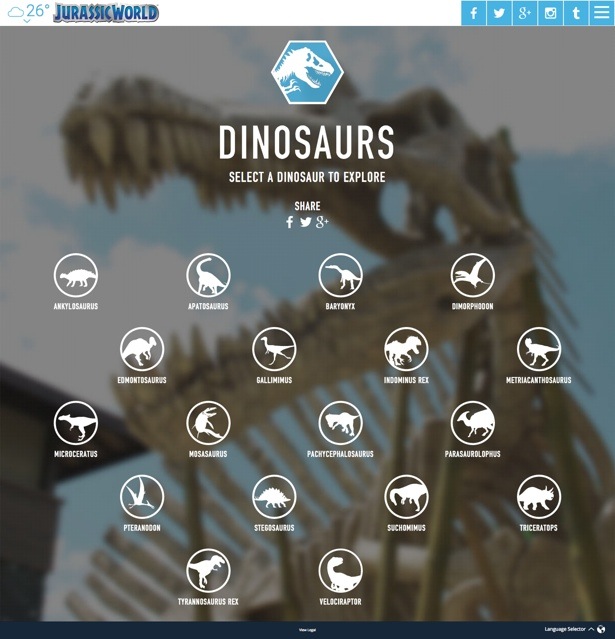Share on Twitter under SHARE label
Image resolution: width=615 pixels, height=639 pixels.
(306, 222)
